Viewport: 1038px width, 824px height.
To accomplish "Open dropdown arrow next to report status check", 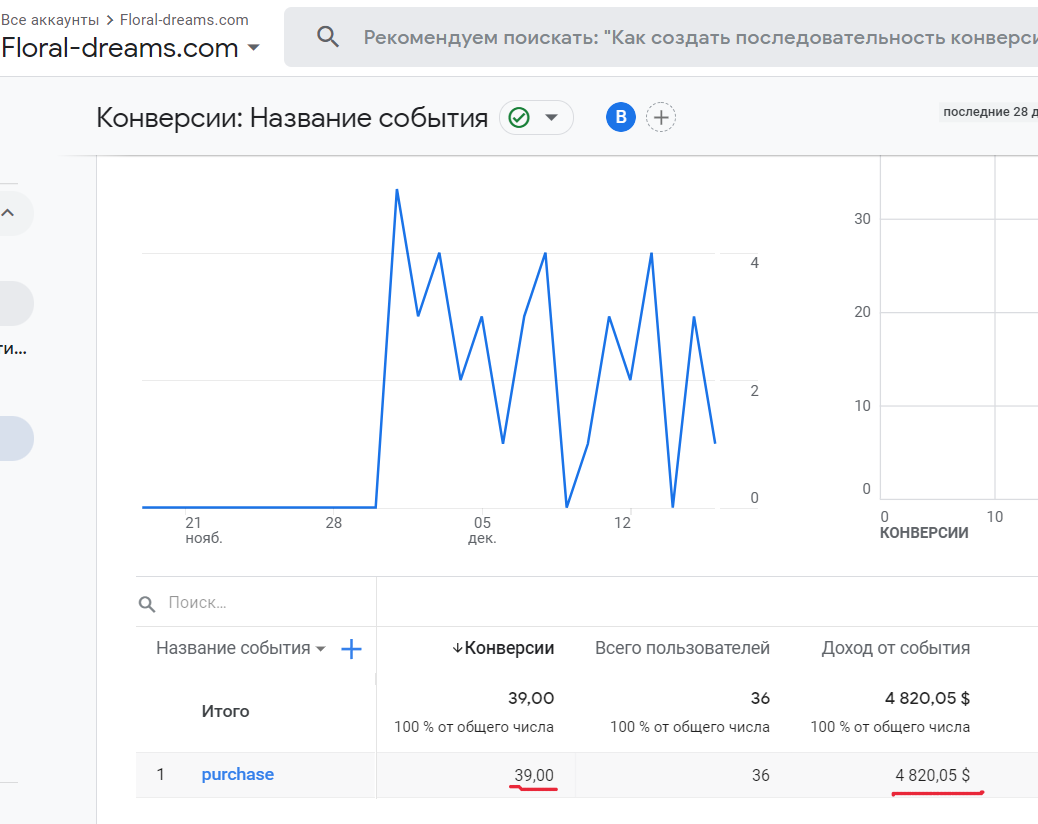I will pyautogui.click(x=551, y=118).
